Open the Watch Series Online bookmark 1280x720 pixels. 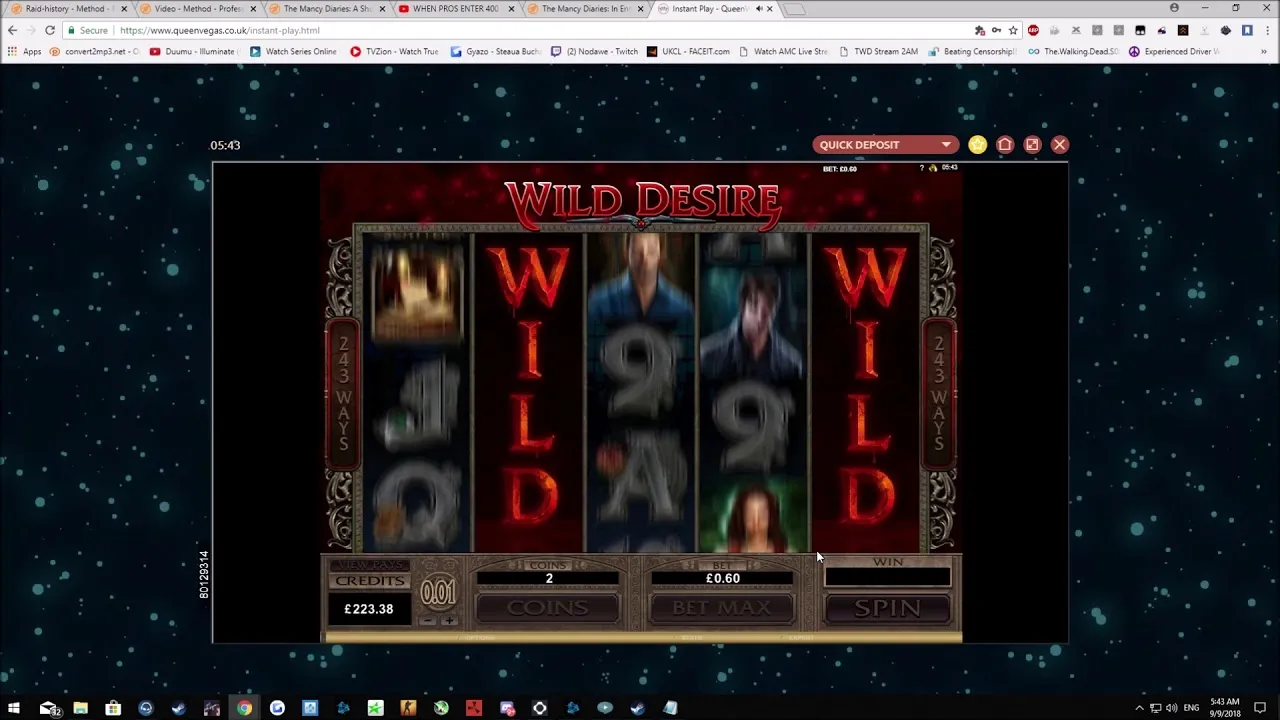click(x=293, y=51)
